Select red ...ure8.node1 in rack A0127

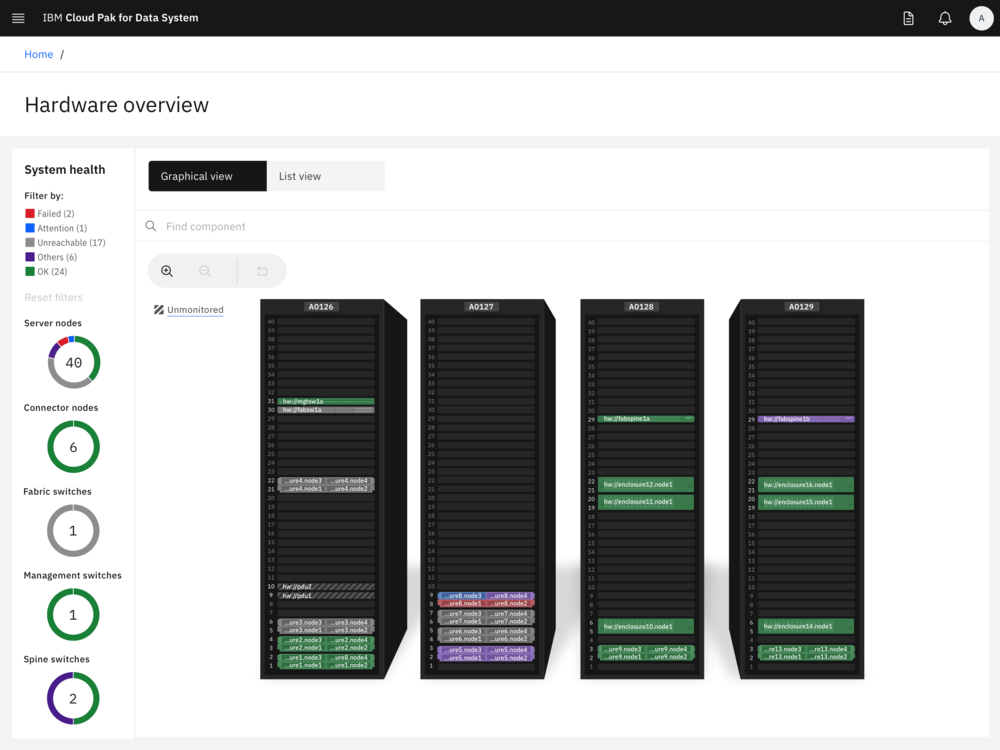pos(462,603)
